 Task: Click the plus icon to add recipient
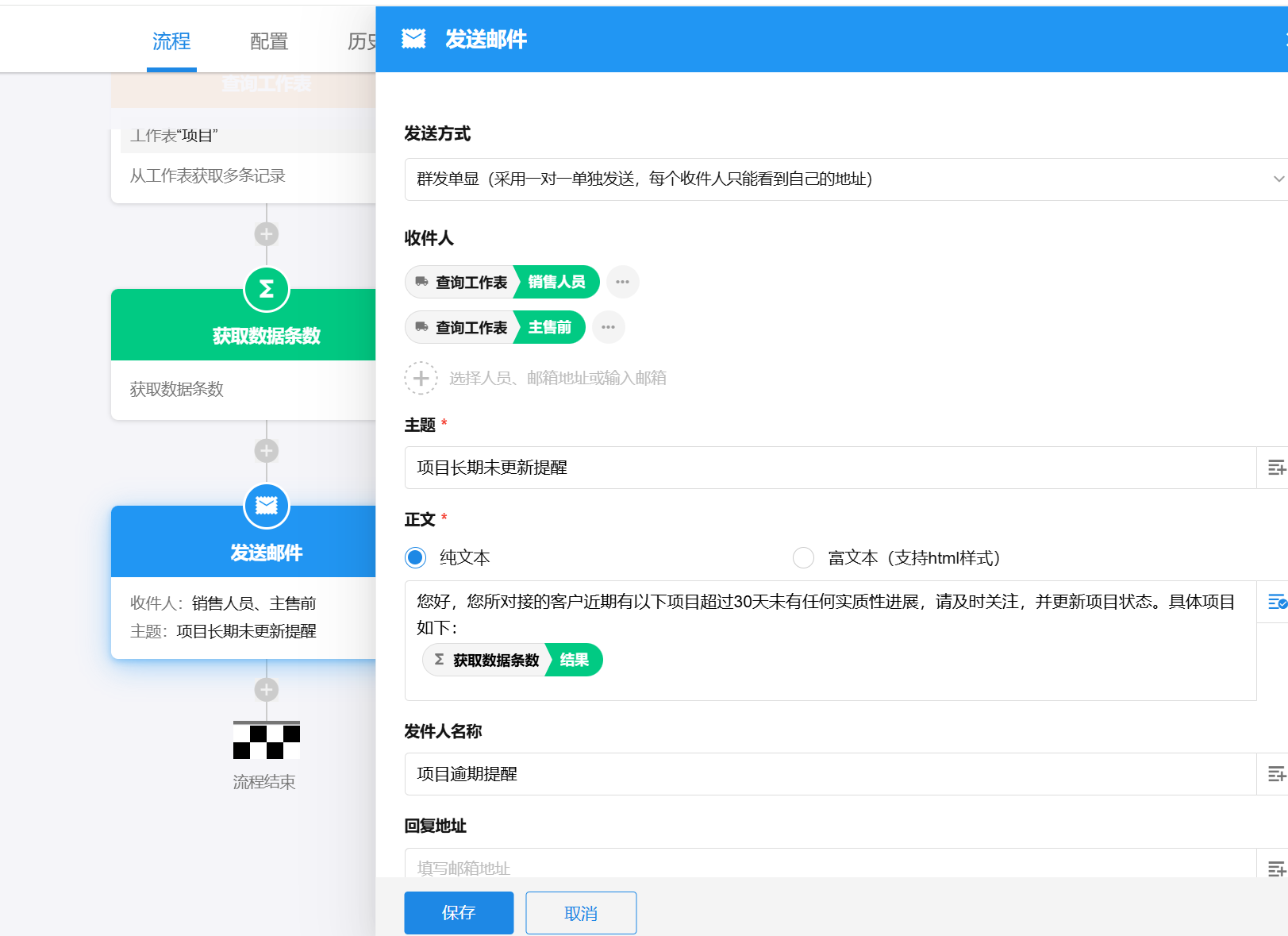tap(421, 378)
